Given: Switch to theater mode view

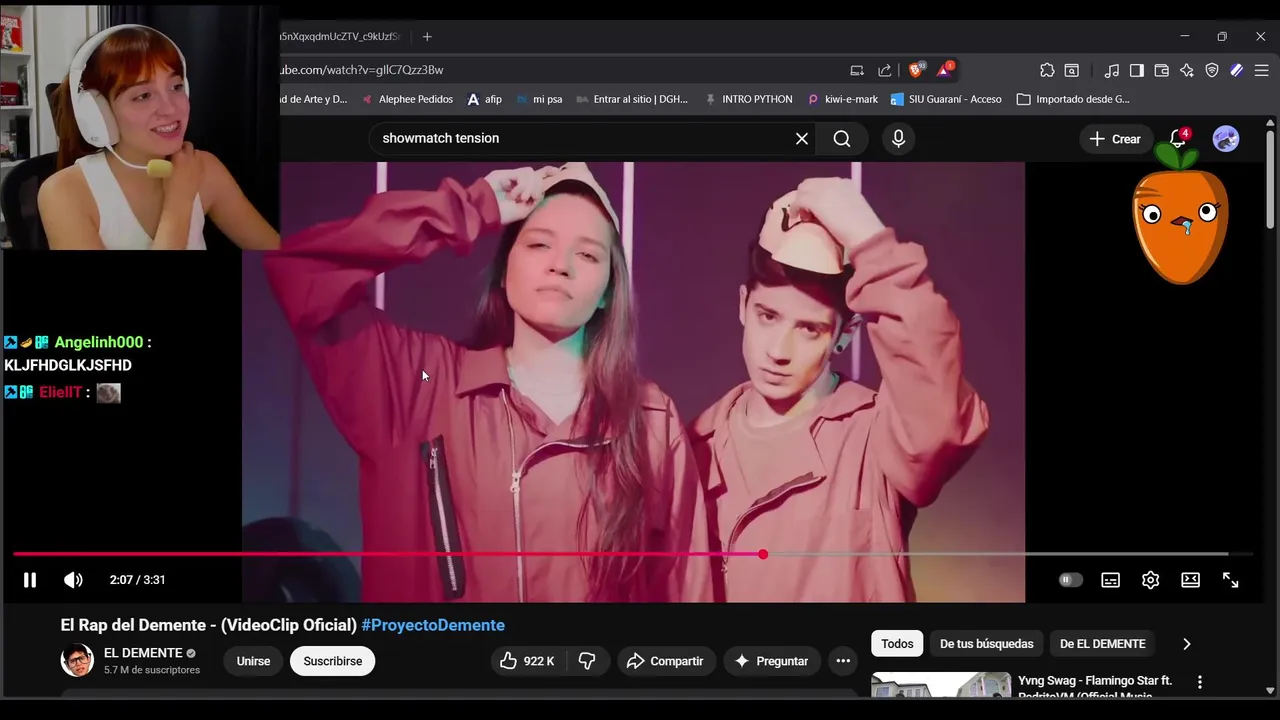Looking at the screenshot, I should pos(1190,580).
